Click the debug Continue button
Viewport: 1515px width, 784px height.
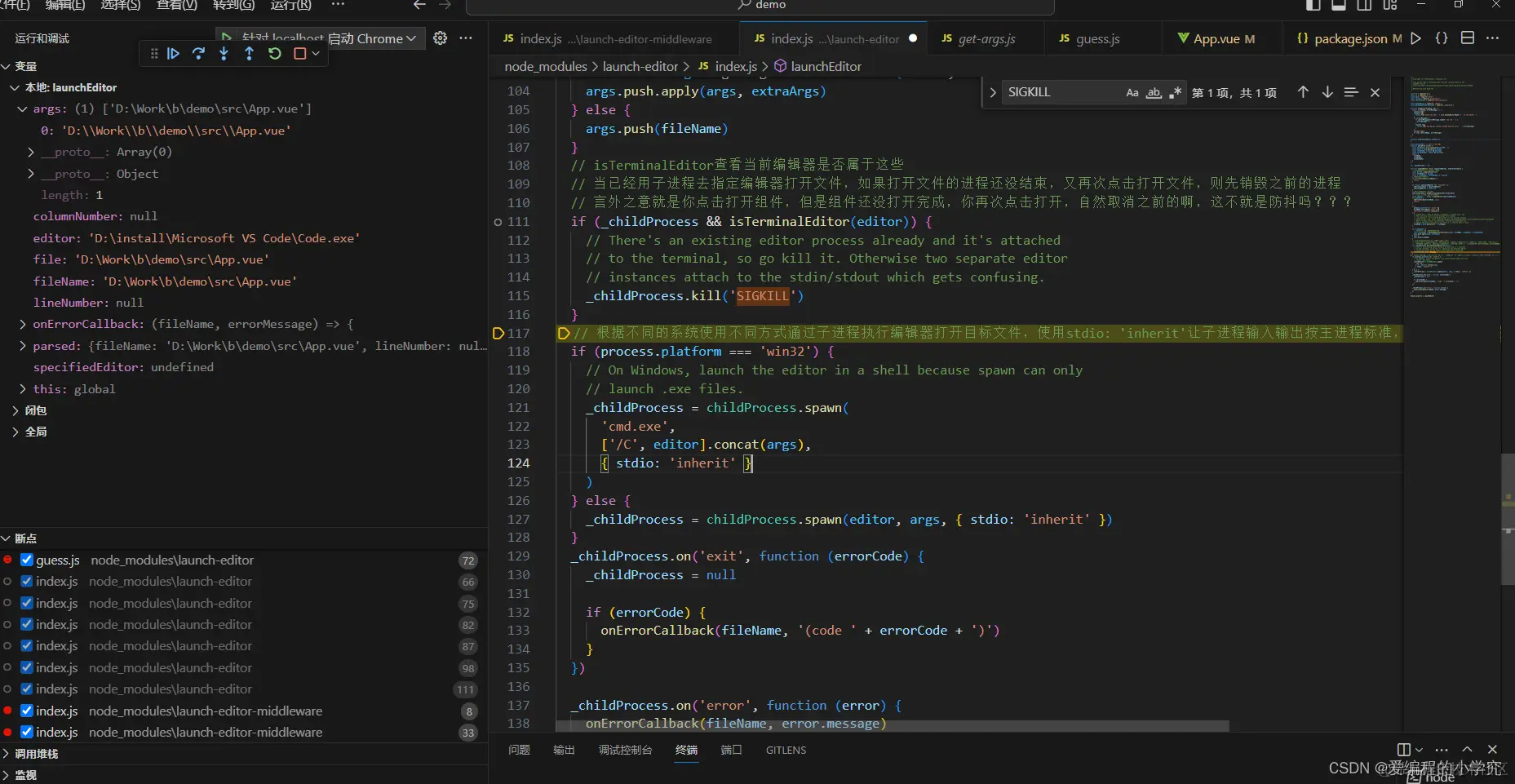coord(173,54)
